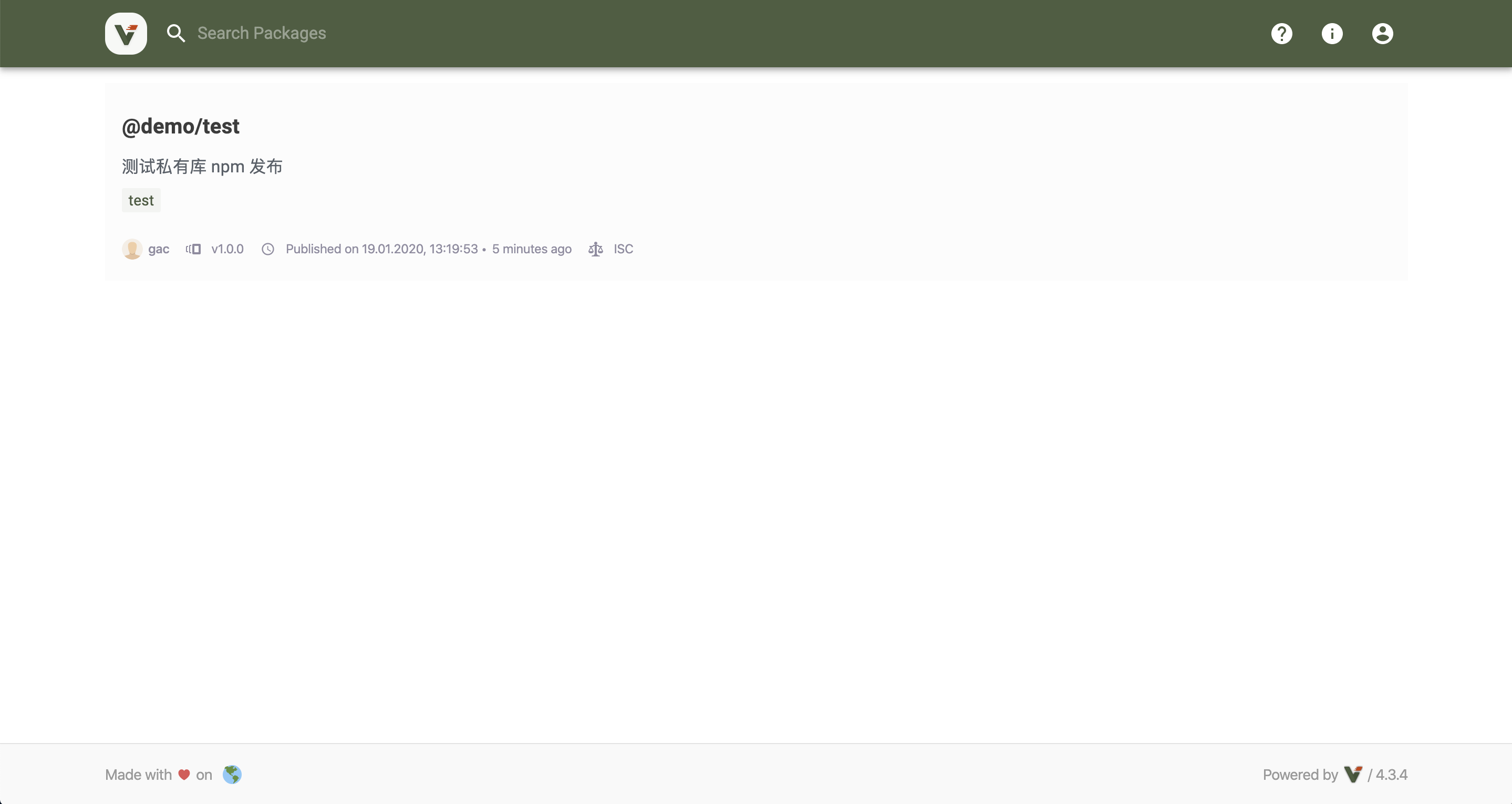Click the license scales icon

pos(595,249)
